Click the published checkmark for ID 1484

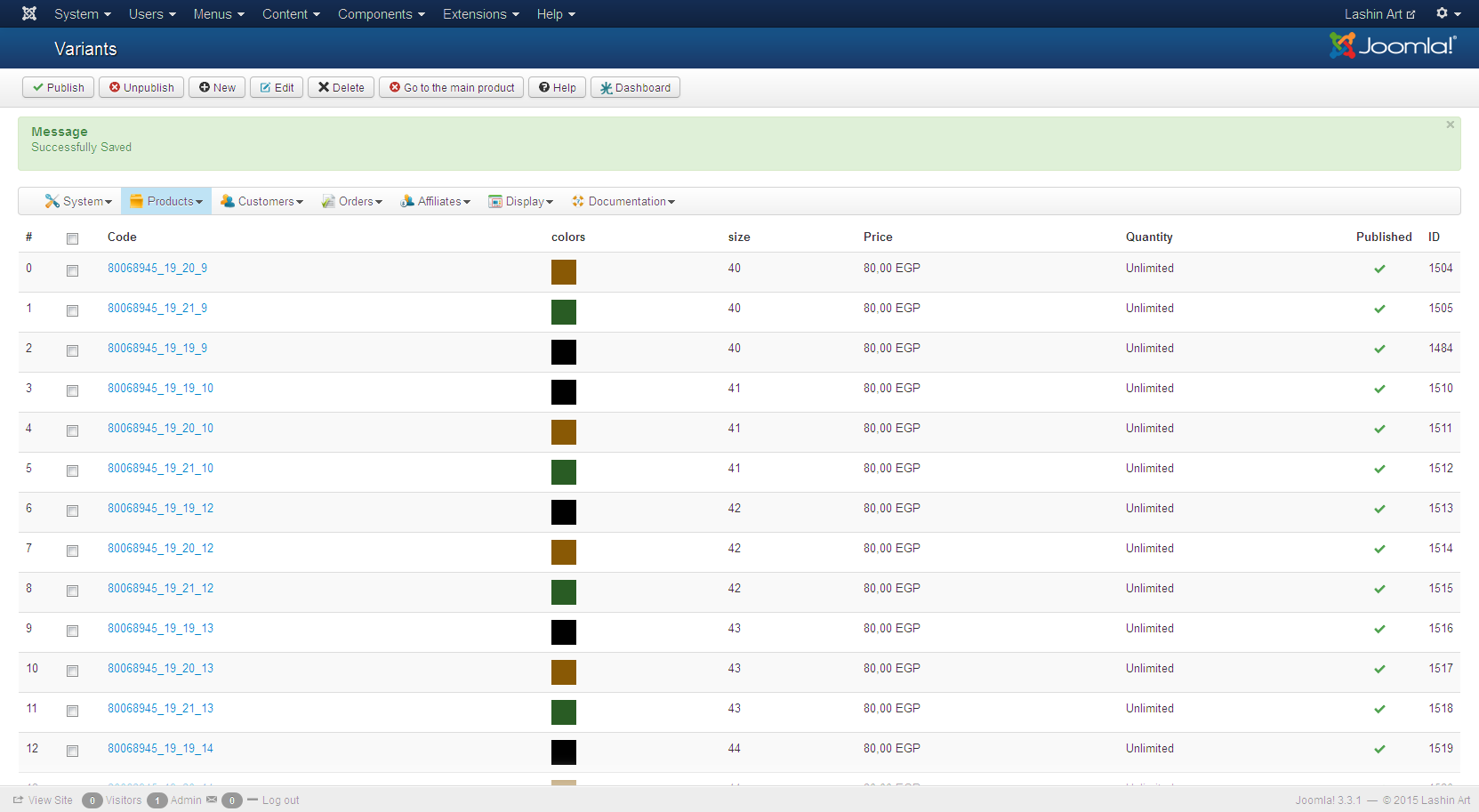point(1379,349)
